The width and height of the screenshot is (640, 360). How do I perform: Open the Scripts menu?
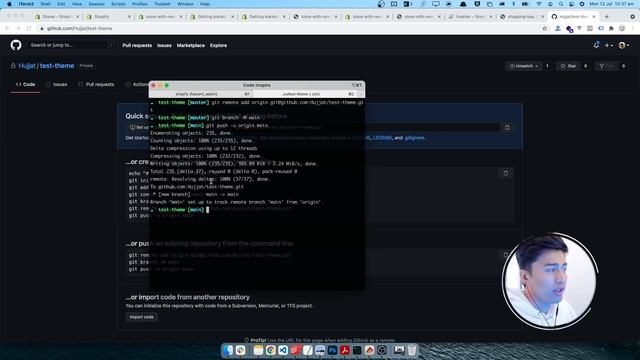click(118, 4)
